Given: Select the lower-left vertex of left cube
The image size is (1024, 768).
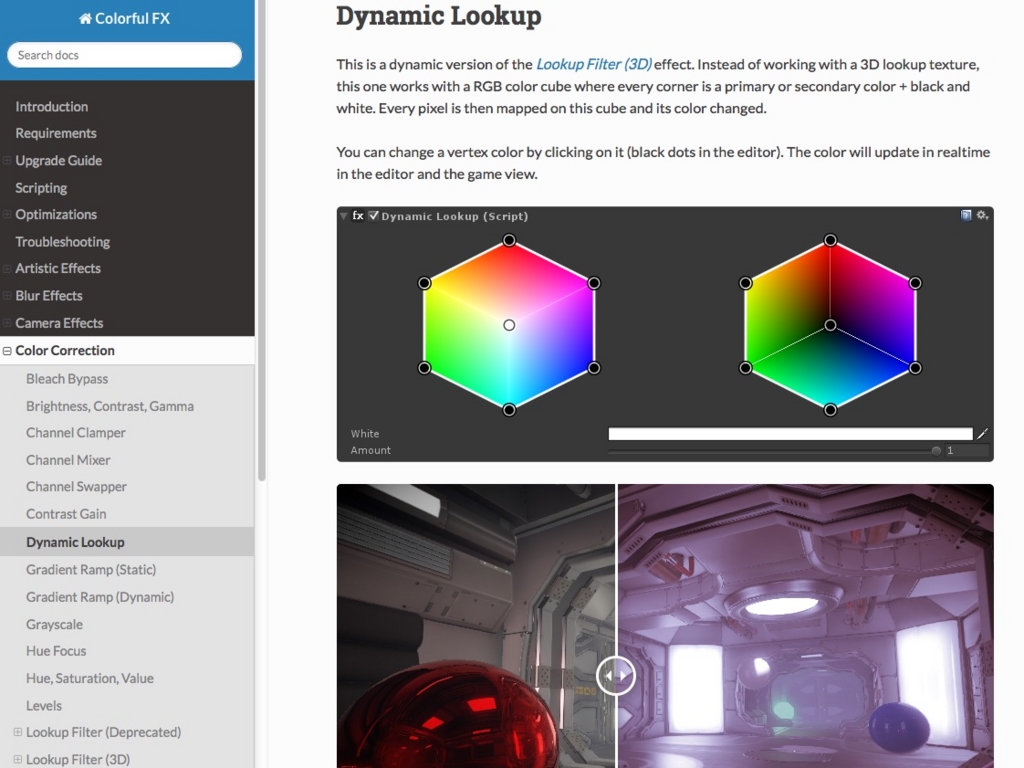Looking at the screenshot, I should point(424,368).
